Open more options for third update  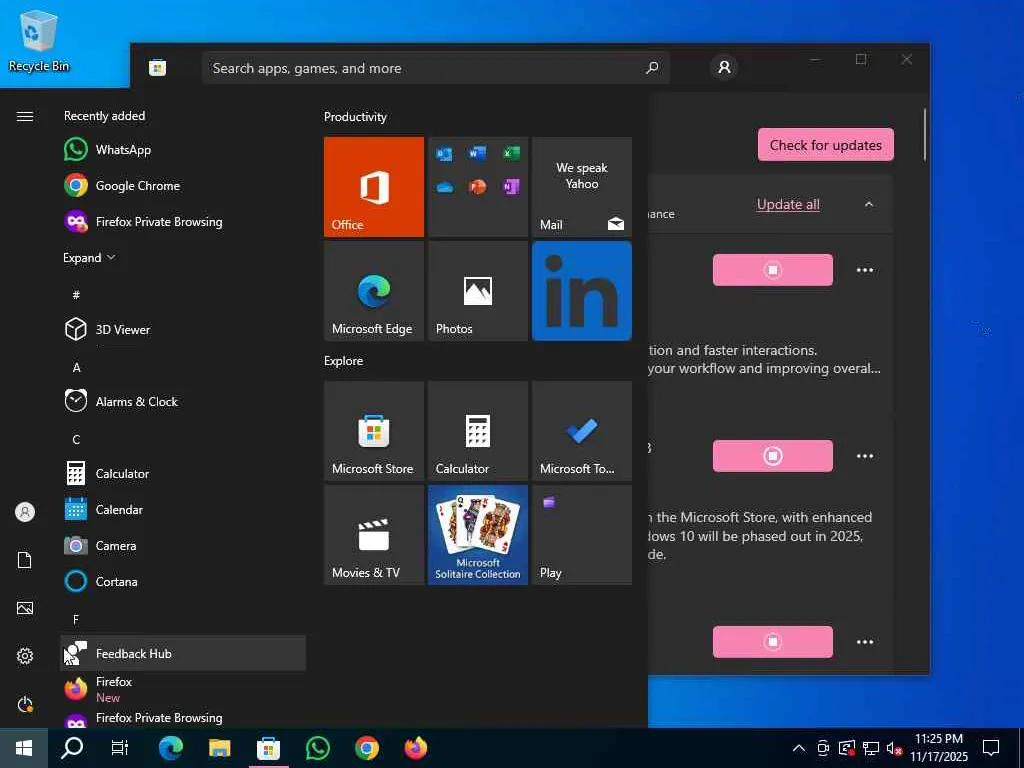pos(865,642)
